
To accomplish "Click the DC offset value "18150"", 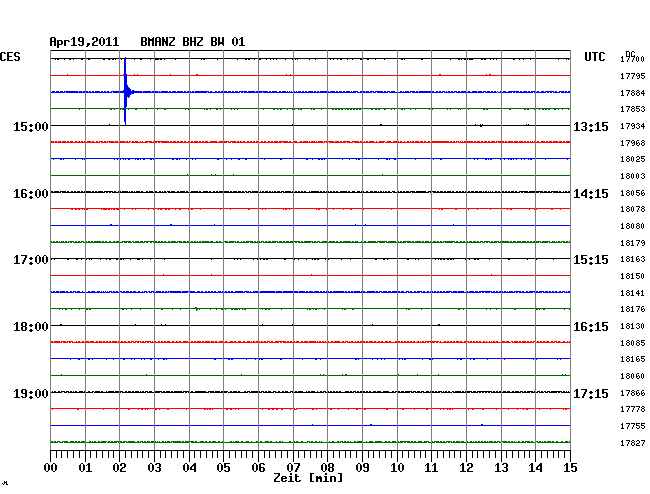I will click(633, 276).
